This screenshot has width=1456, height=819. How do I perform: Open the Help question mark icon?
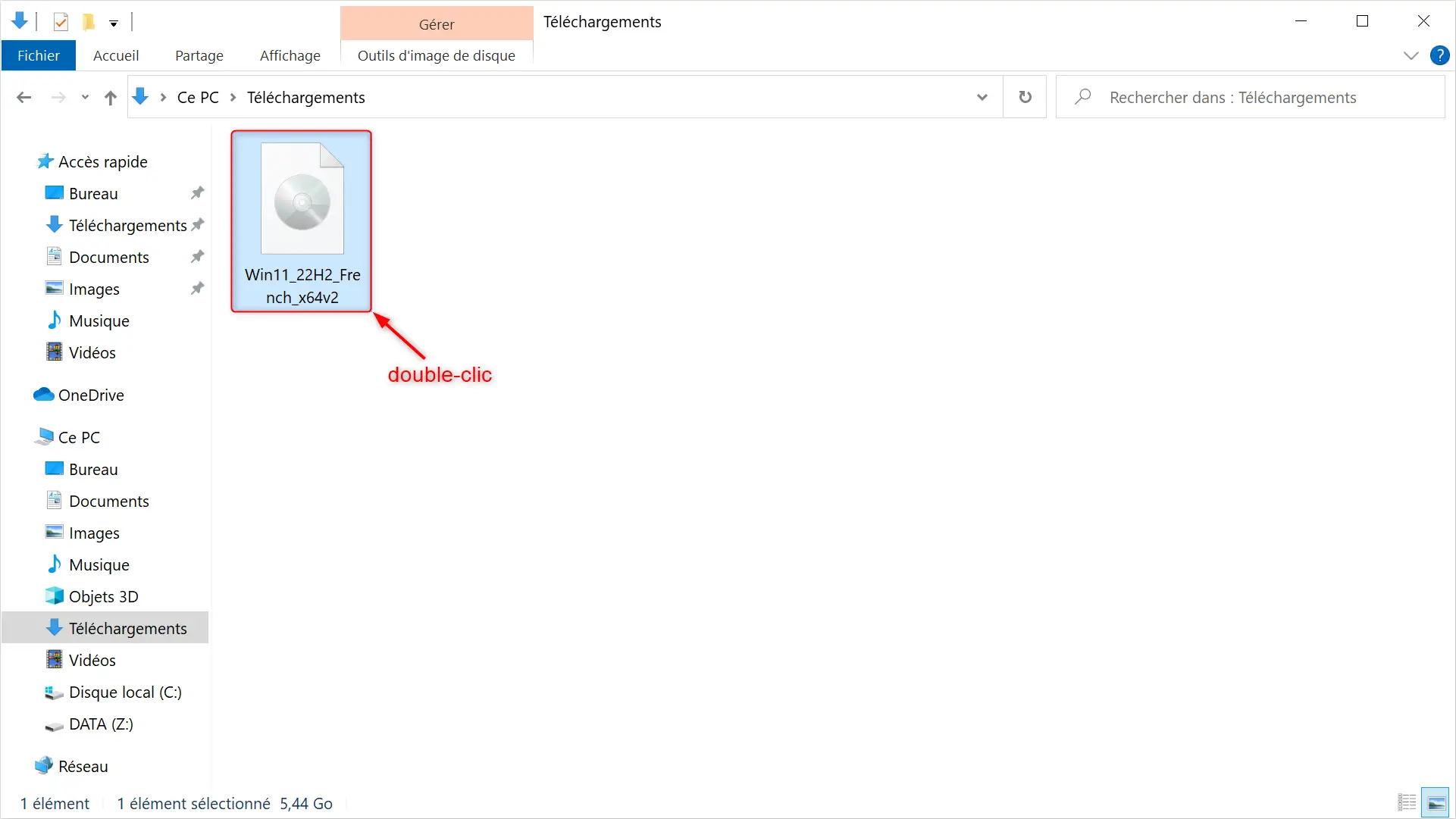click(1439, 55)
